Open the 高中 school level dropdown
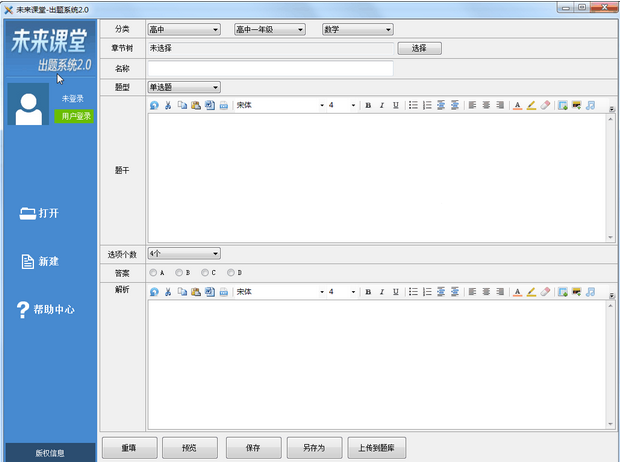 (184, 29)
